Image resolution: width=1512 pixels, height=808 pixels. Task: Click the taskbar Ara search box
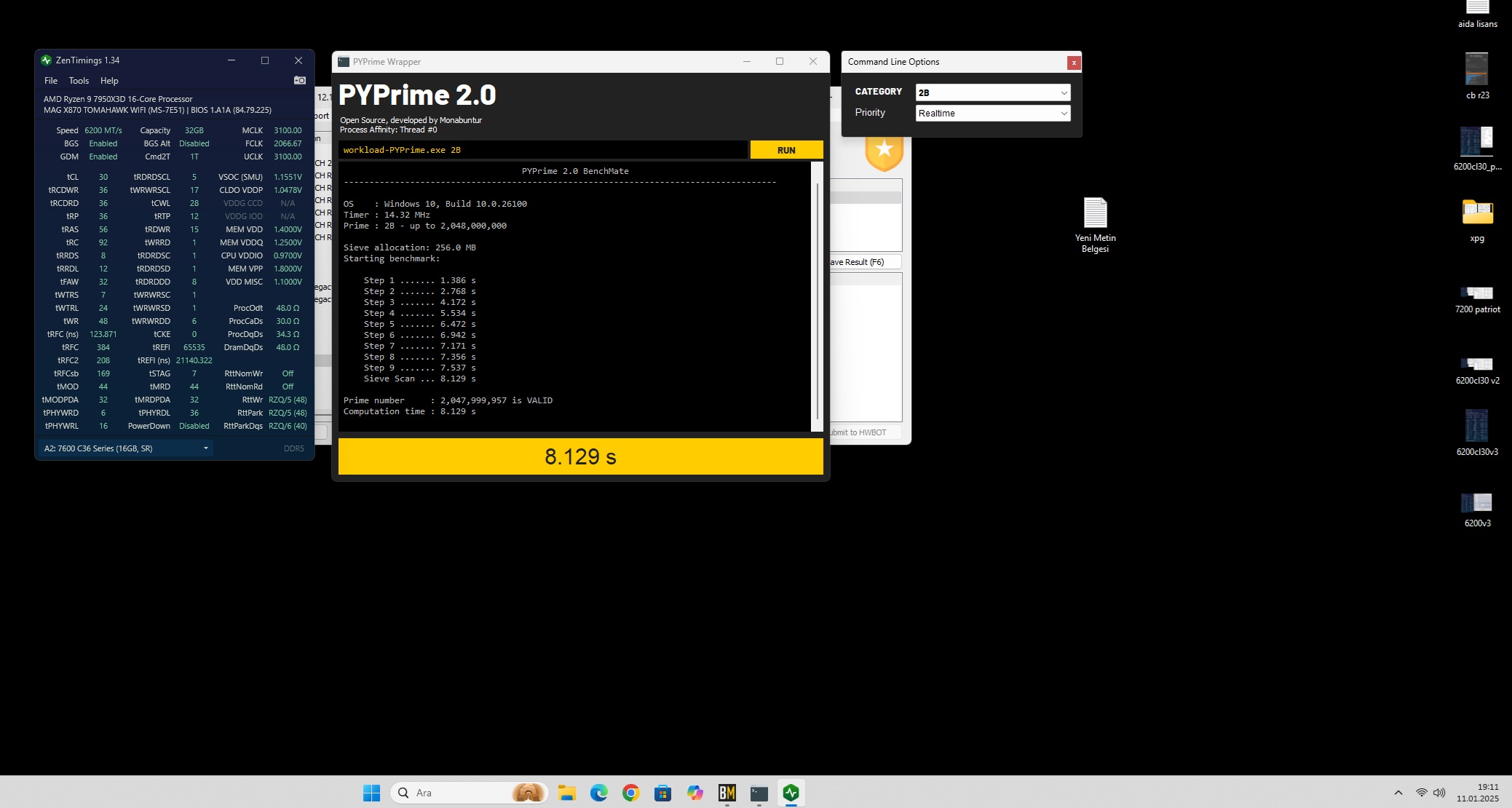[469, 793]
